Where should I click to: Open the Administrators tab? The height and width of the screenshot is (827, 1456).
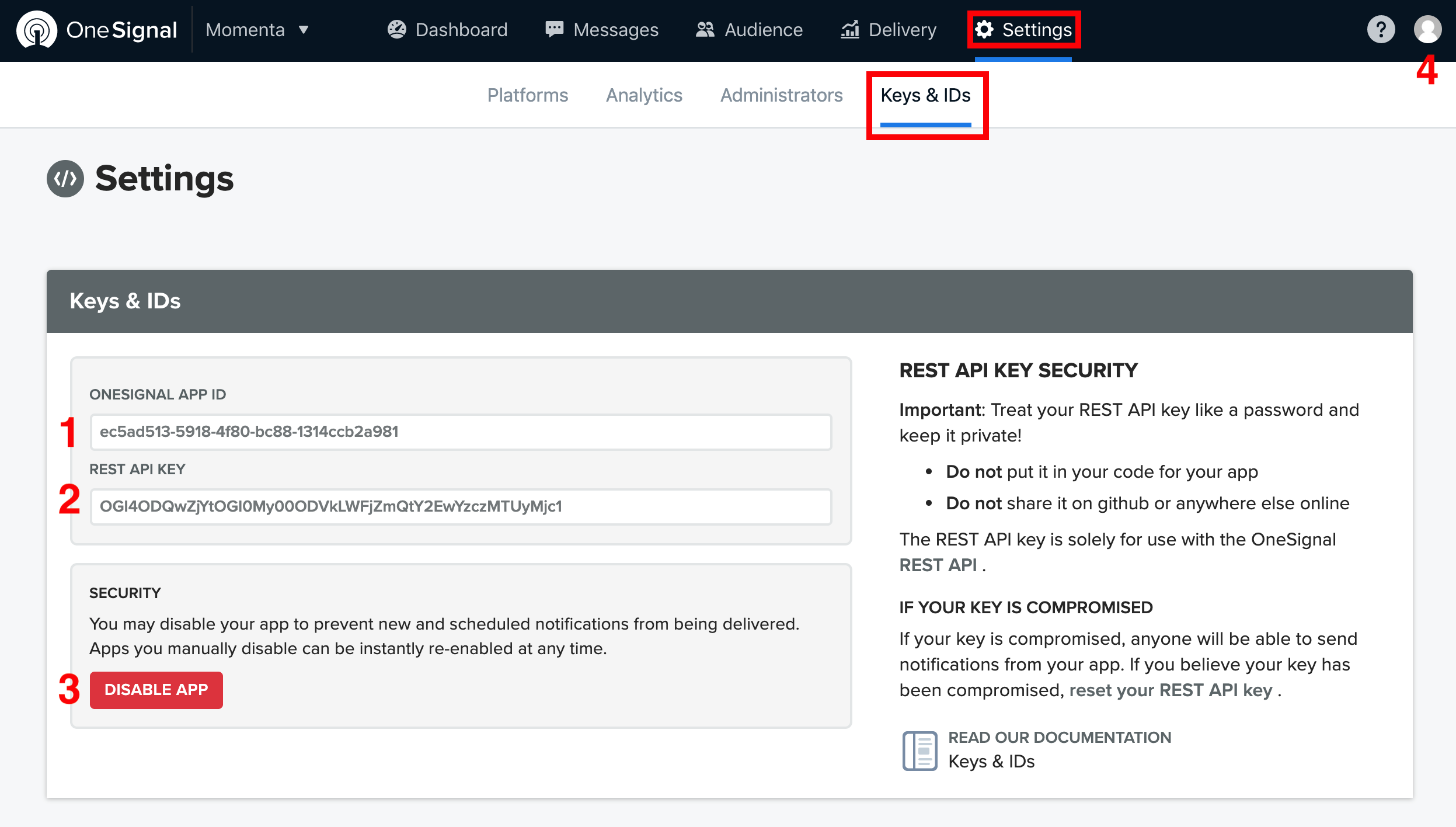(x=781, y=95)
